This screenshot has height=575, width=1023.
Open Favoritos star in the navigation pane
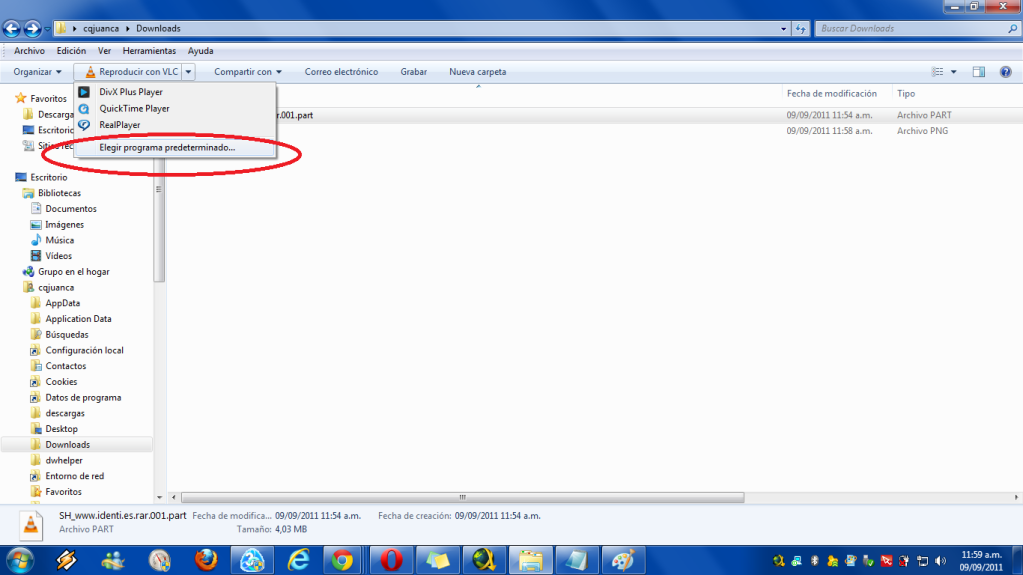[x=41, y=99]
